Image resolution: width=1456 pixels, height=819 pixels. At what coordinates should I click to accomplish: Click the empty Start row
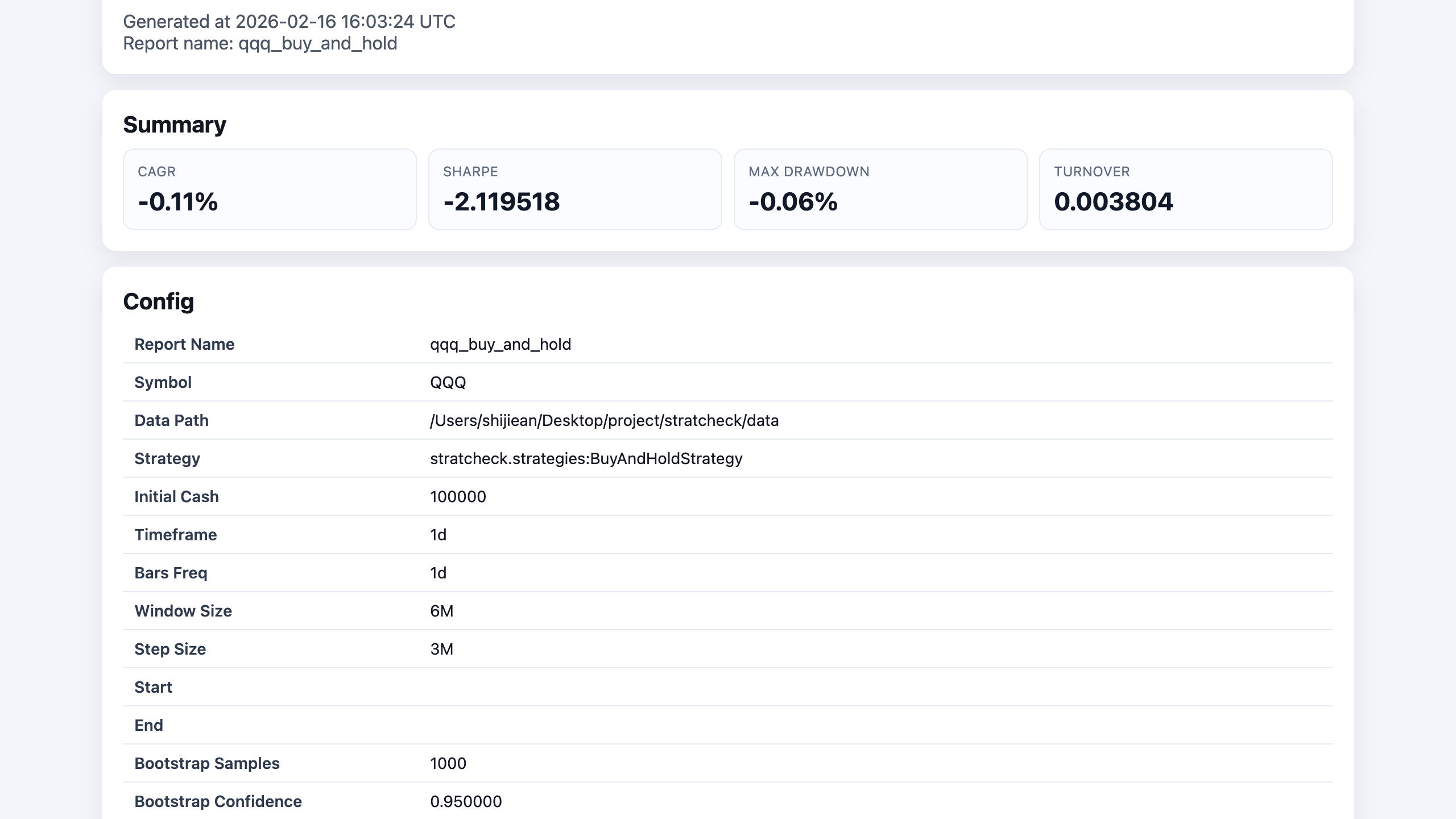[728, 687]
